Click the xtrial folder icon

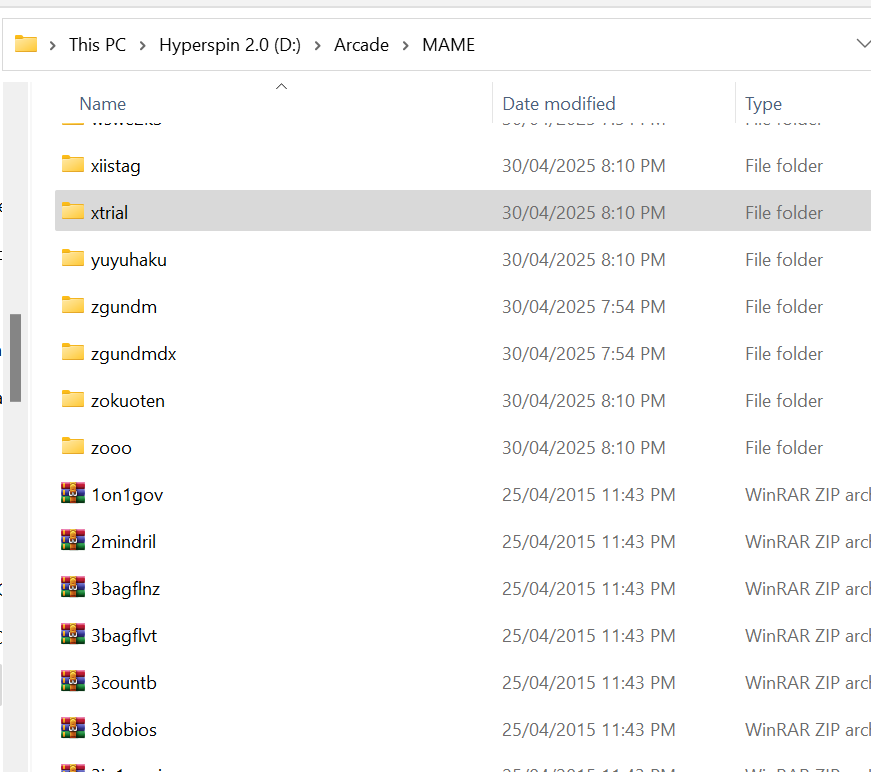tap(73, 211)
